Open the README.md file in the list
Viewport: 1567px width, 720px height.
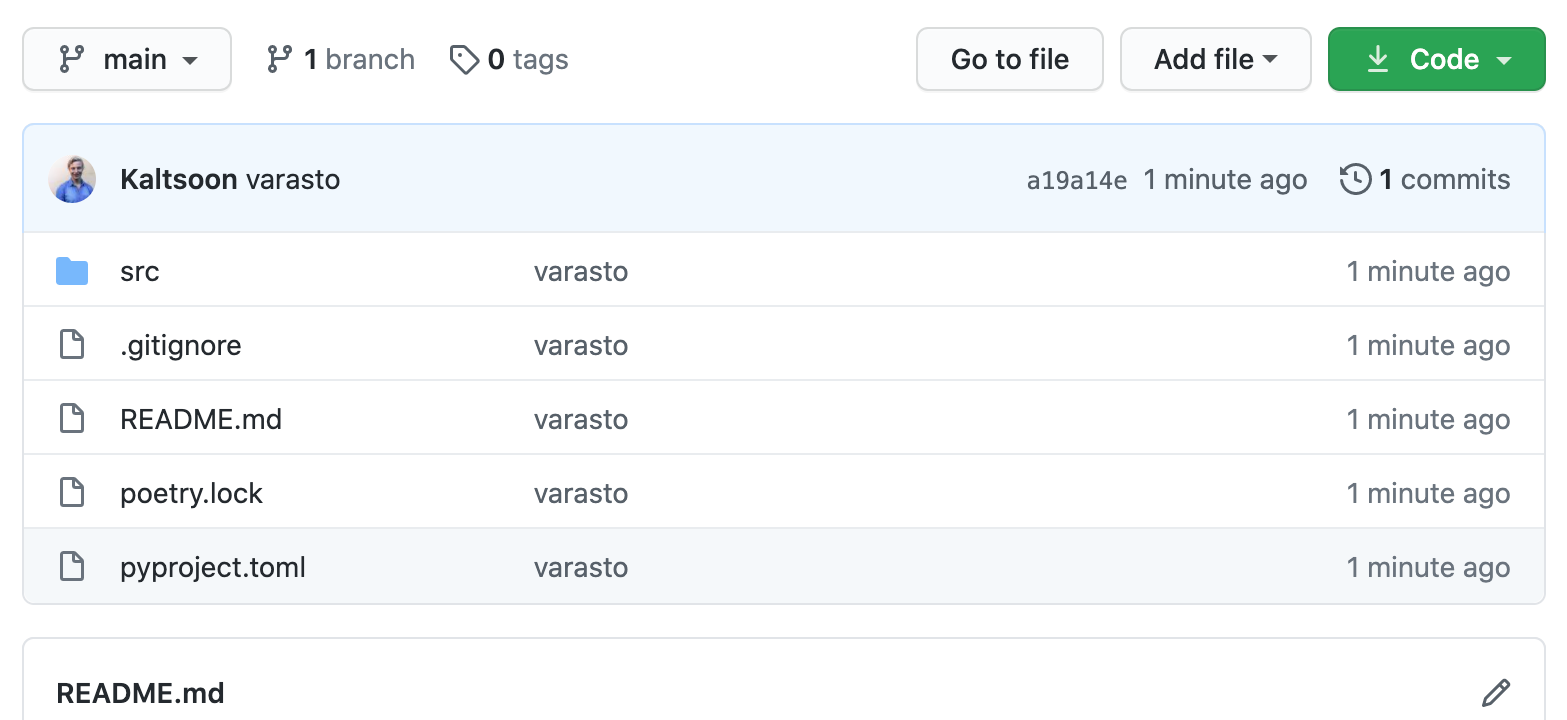201,419
